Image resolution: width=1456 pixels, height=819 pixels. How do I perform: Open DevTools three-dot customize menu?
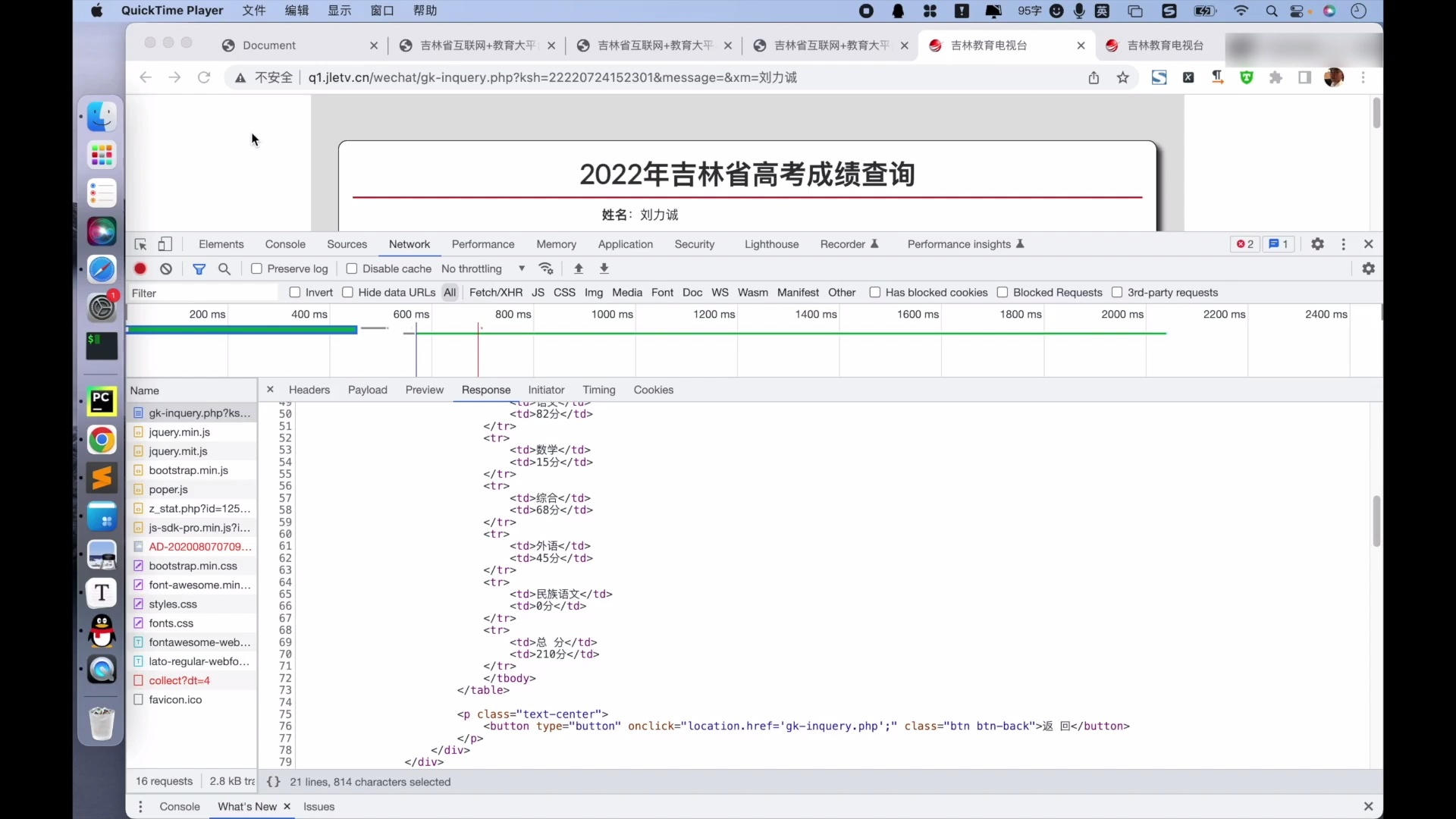(x=1343, y=244)
